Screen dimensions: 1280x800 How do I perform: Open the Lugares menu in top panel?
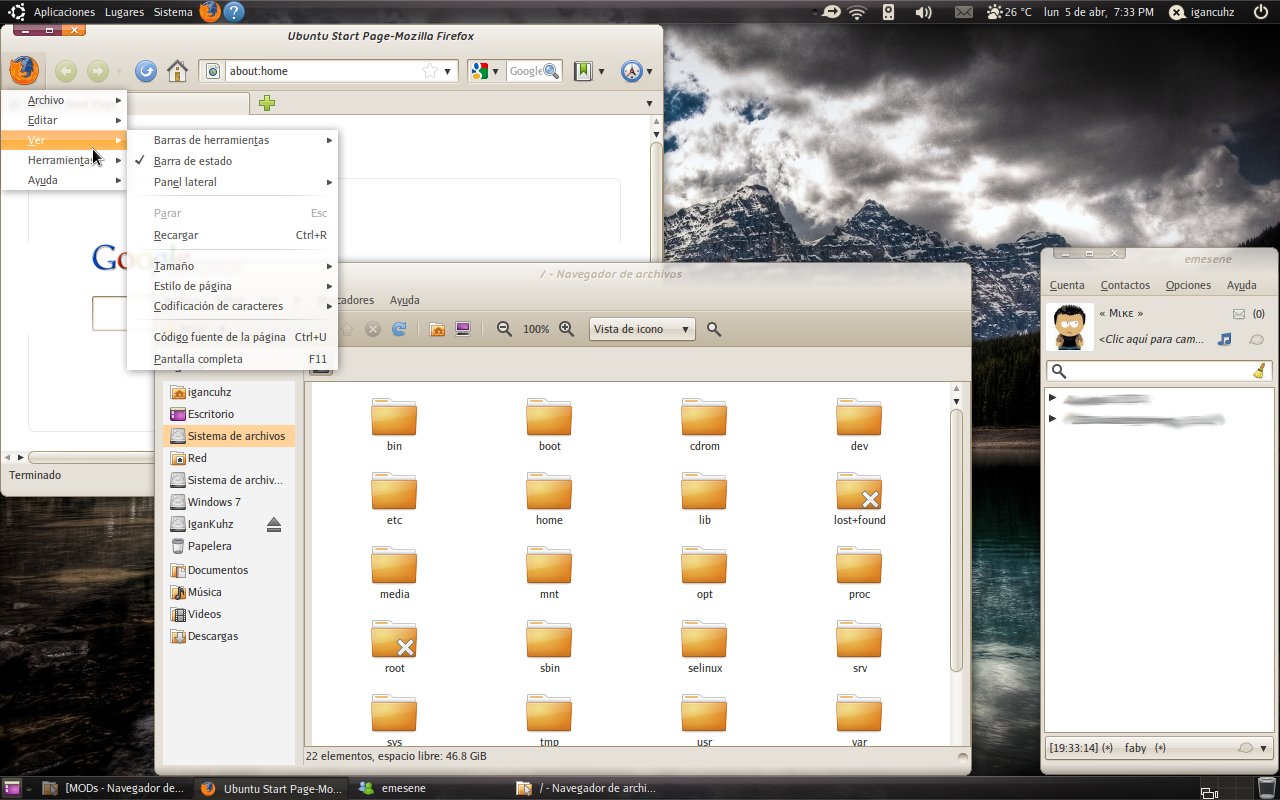(124, 12)
